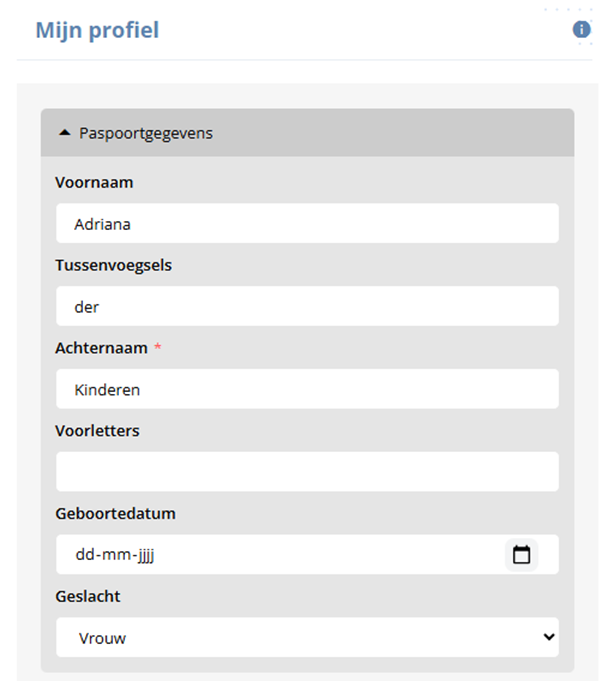The width and height of the screenshot is (614, 681).
Task: Click the Voorletters label
Action: (x=98, y=431)
